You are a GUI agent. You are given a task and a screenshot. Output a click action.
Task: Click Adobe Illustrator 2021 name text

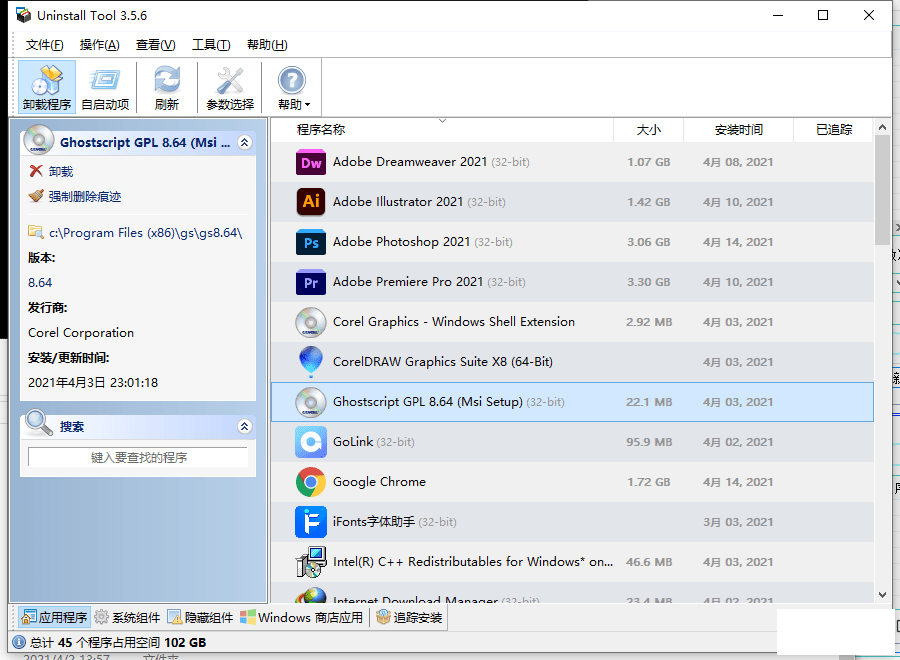398,202
